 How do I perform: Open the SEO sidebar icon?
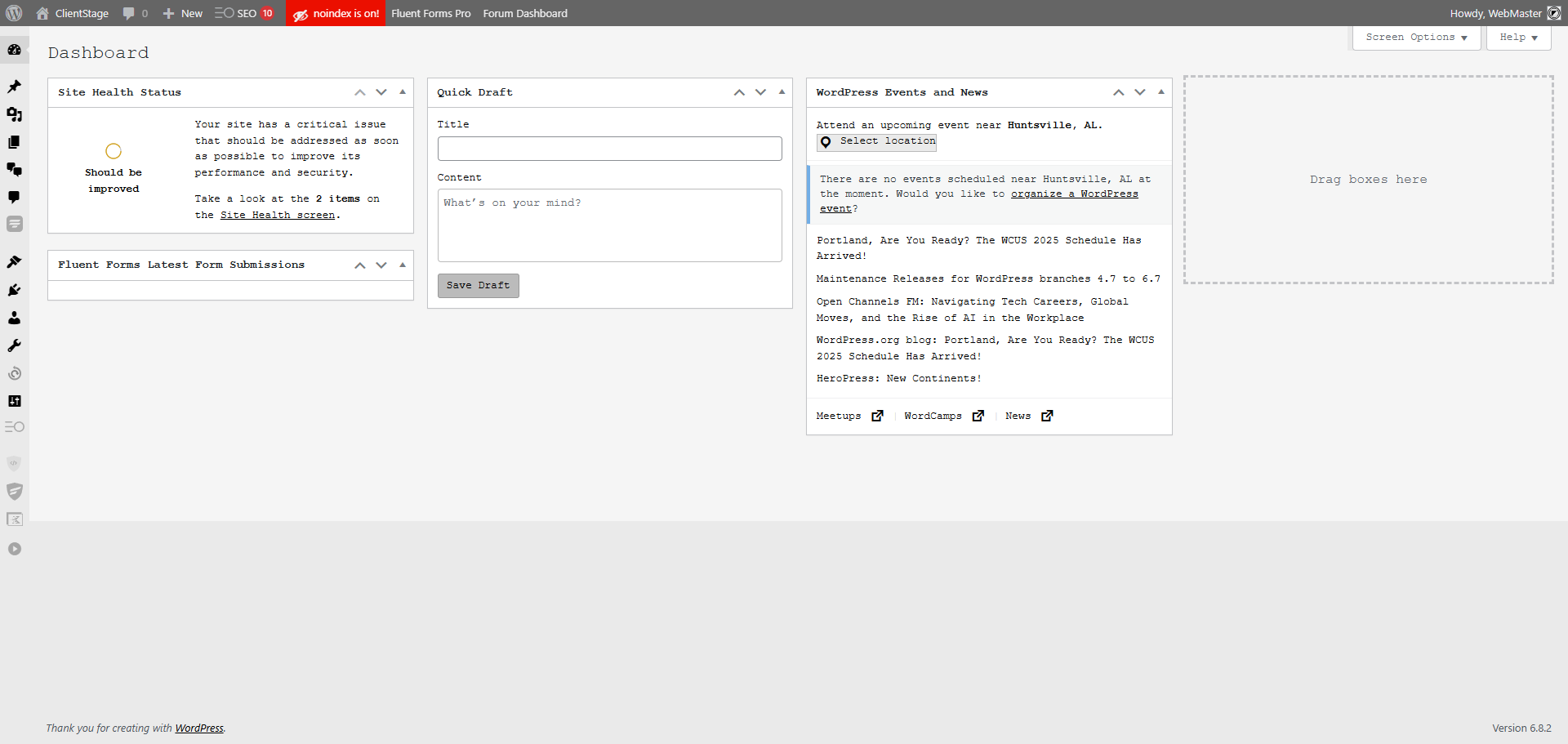pyautogui.click(x=15, y=427)
